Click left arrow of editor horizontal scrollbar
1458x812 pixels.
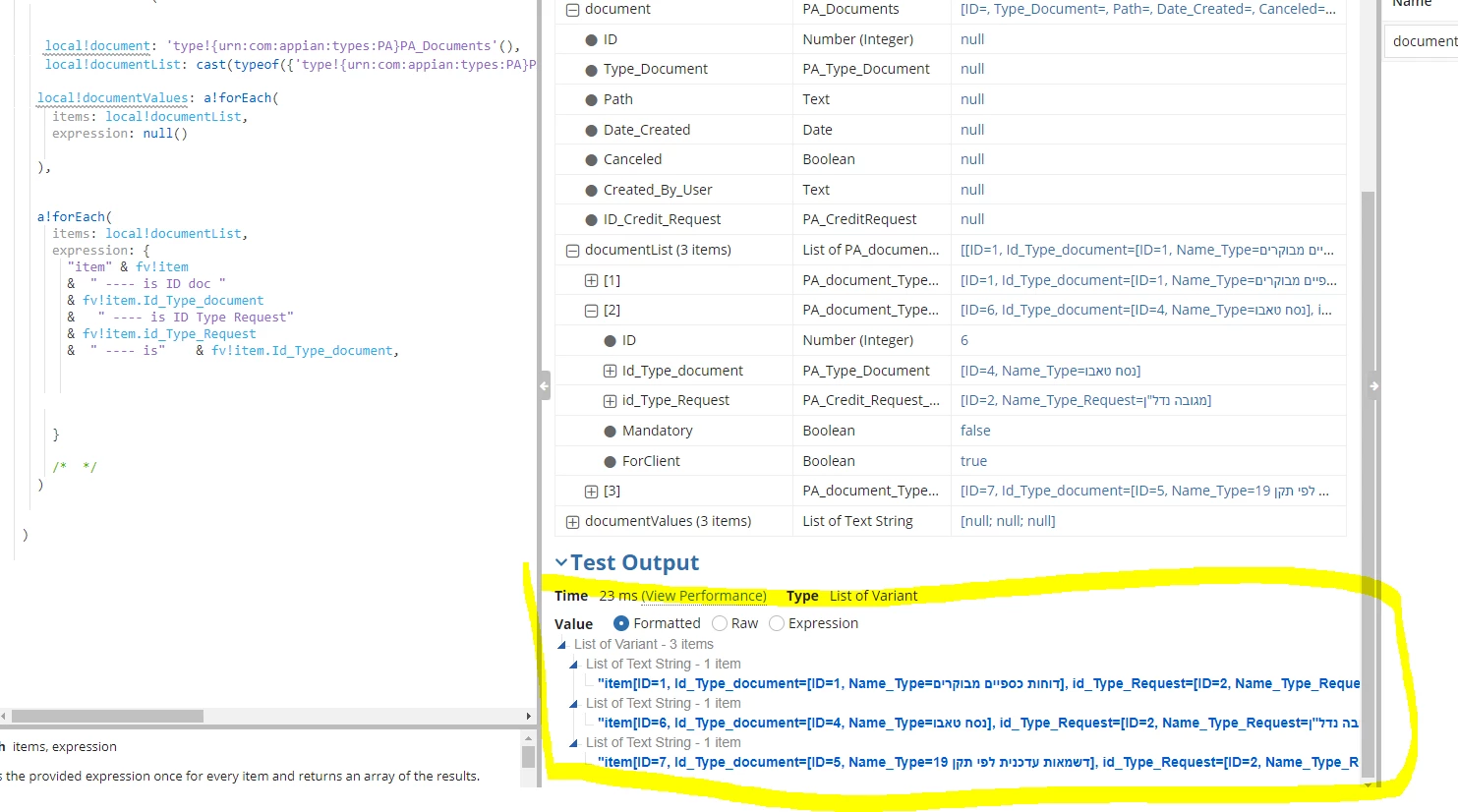(x=4, y=717)
